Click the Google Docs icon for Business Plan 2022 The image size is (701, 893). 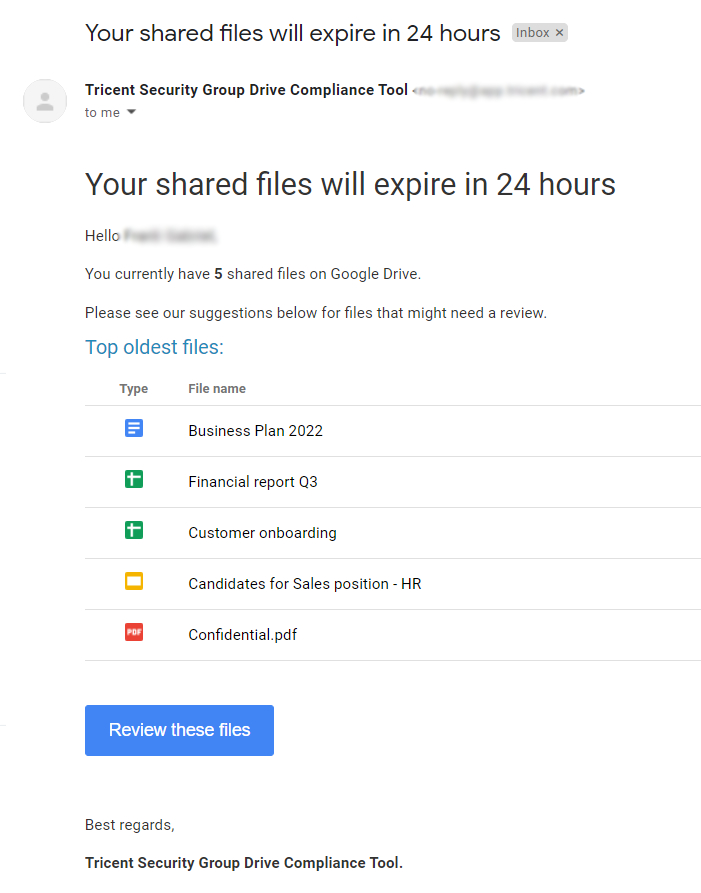(134, 429)
